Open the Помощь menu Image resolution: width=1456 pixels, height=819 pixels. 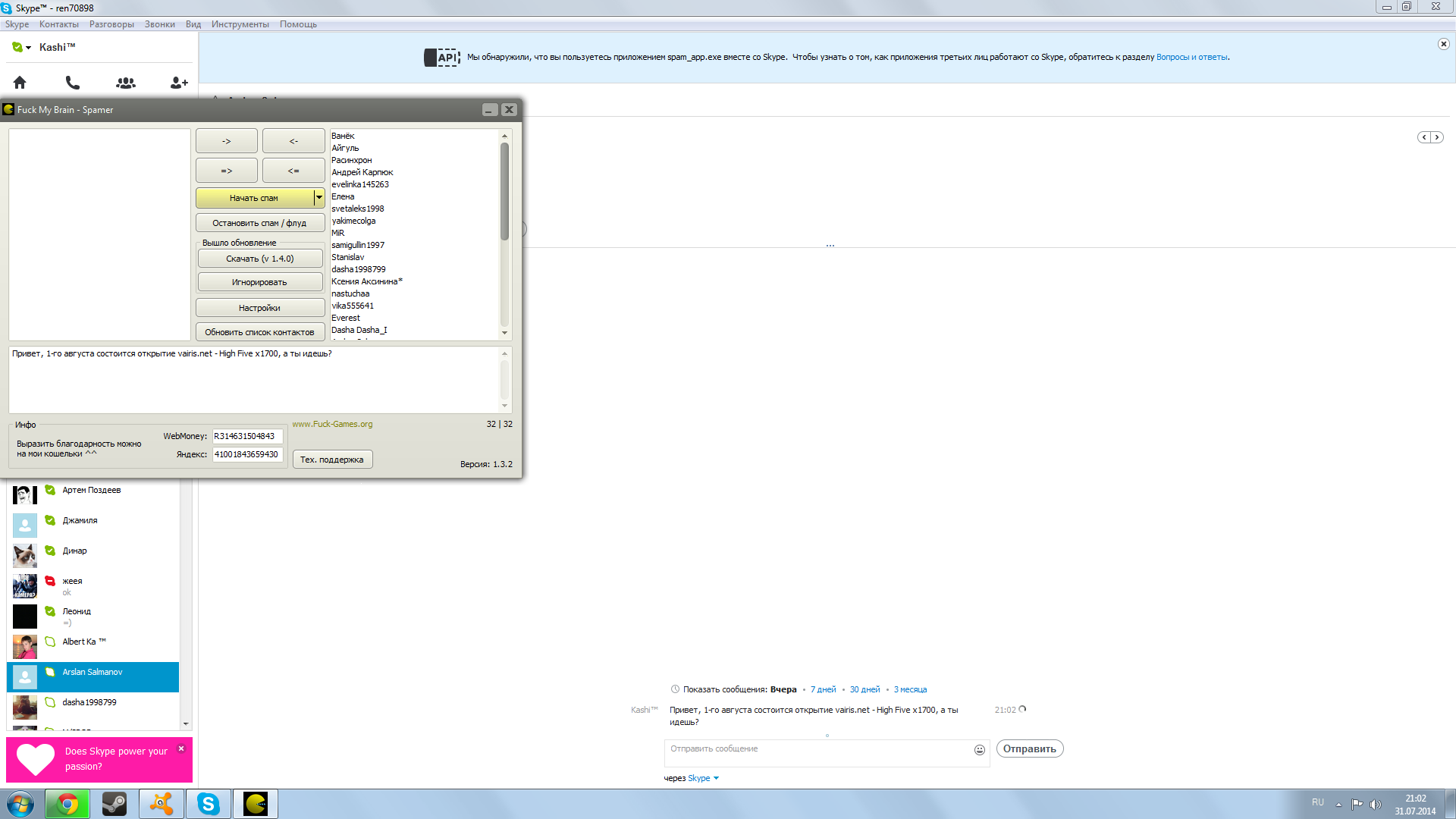click(x=298, y=24)
